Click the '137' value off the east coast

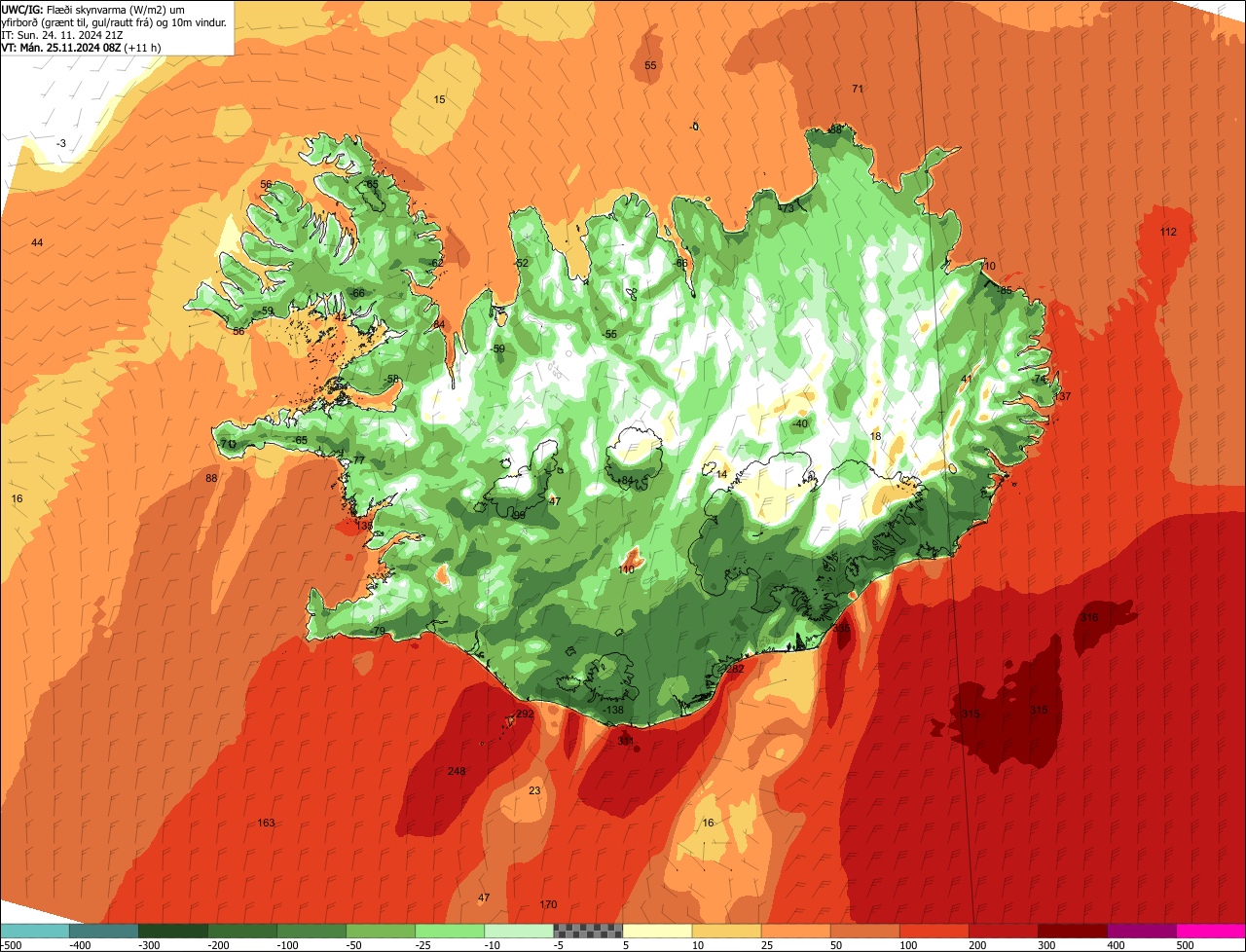point(1062,396)
